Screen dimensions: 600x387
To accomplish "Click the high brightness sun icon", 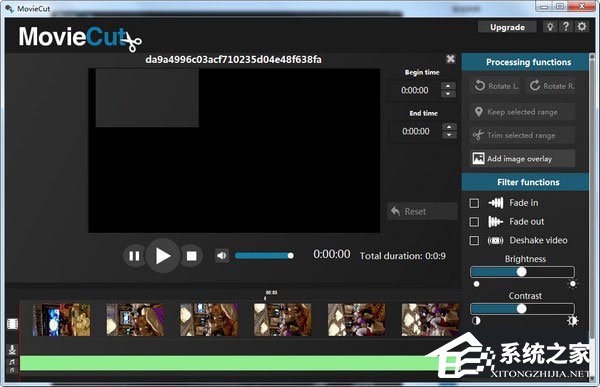I will click(572, 284).
